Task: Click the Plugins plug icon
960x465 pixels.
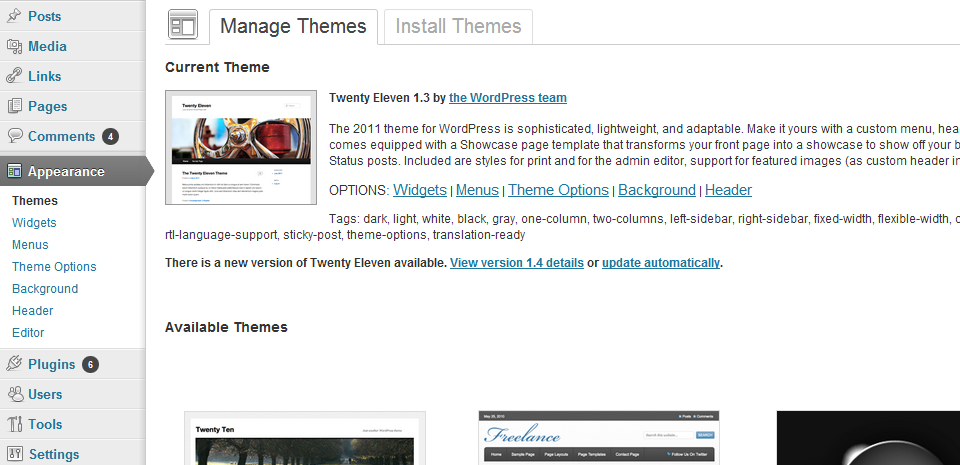Action: tap(14, 363)
